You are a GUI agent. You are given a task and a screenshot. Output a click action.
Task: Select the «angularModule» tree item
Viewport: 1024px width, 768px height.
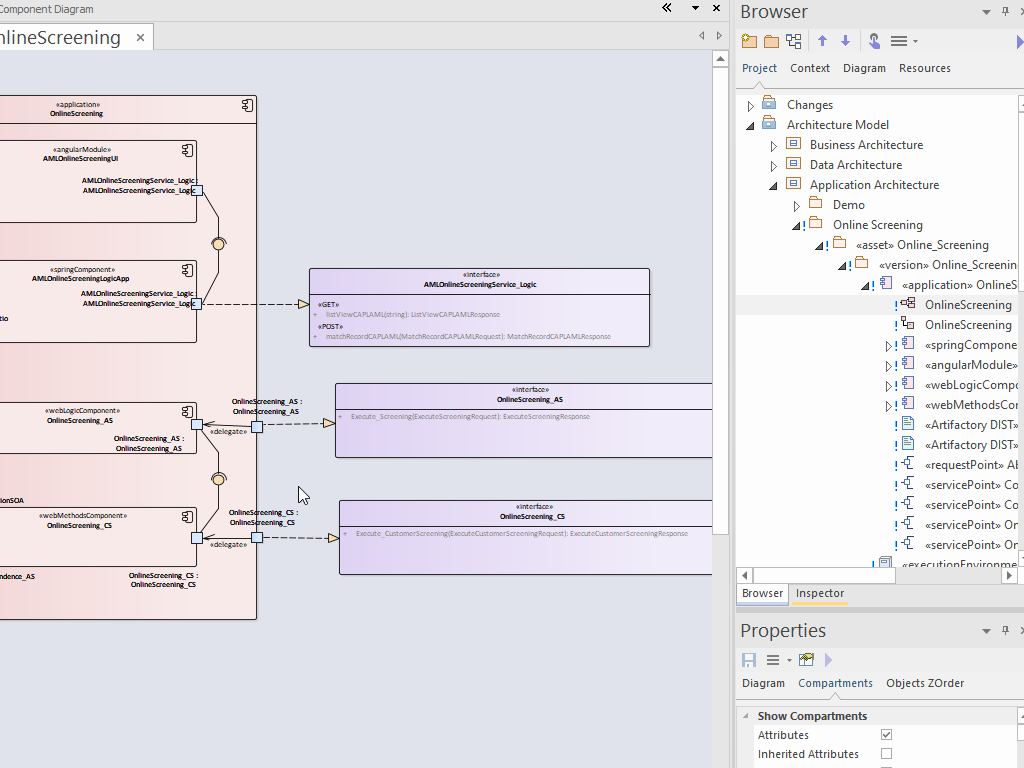click(971, 365)
